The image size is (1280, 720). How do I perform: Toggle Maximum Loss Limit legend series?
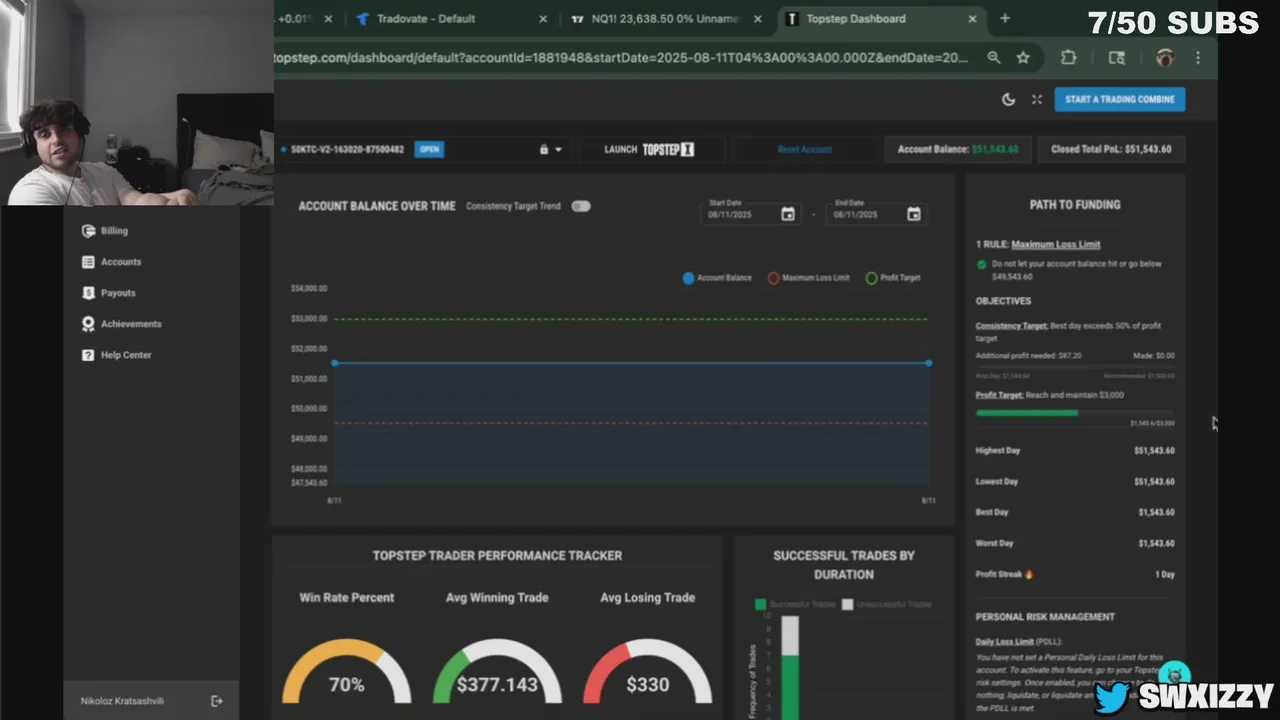[808, 278]
